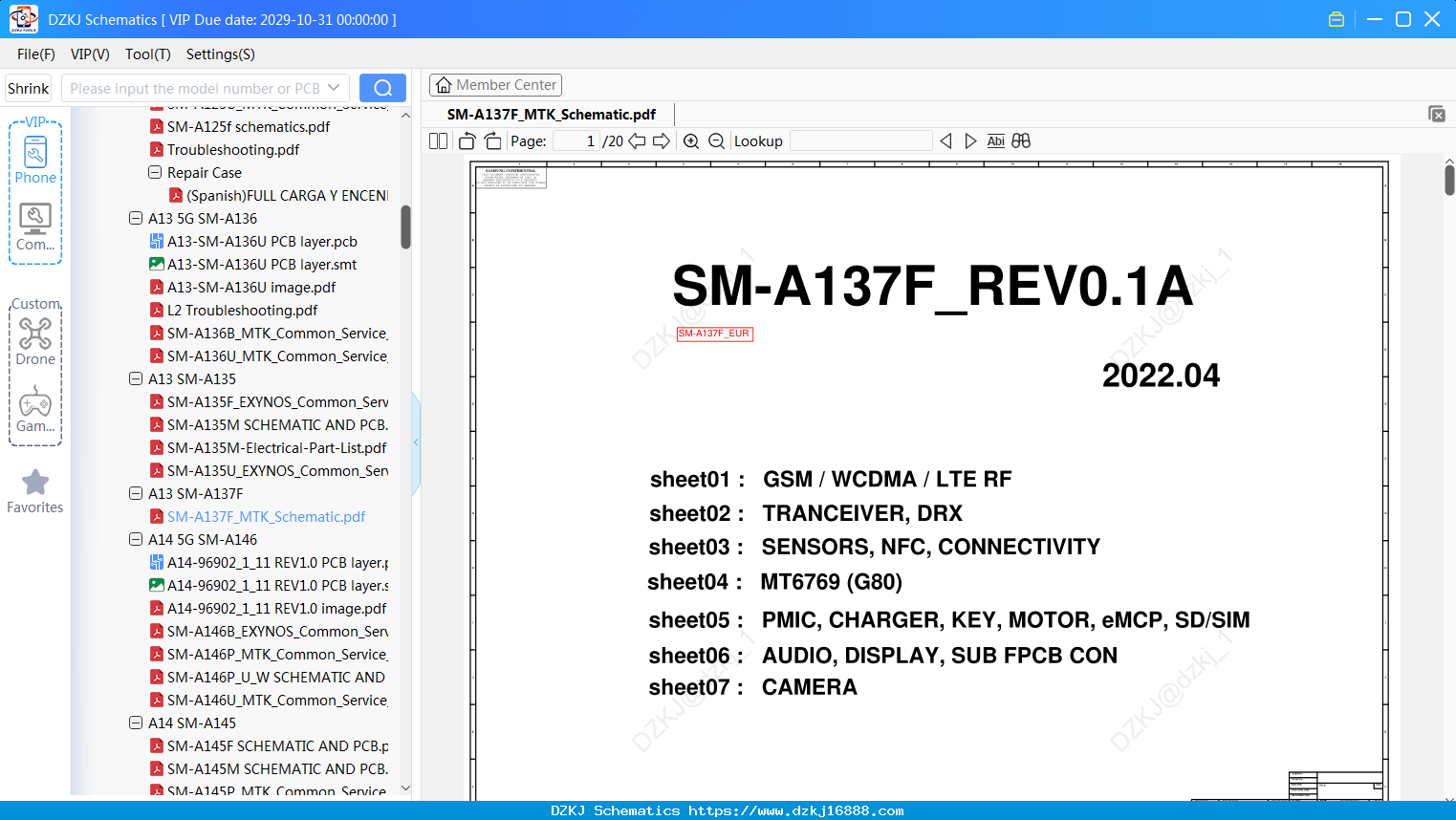1456x820 pixels.
Task: Zoom out of the schematic
Action: [717, 141]
